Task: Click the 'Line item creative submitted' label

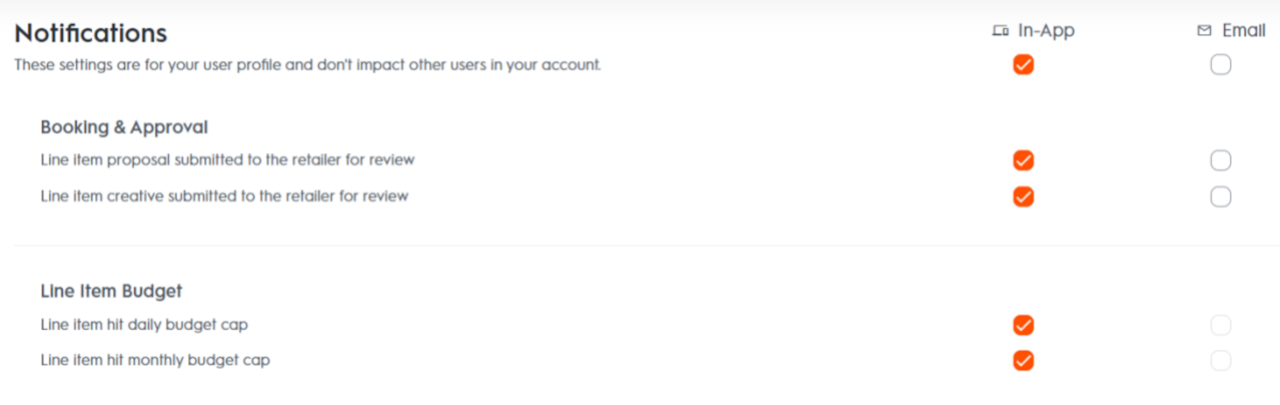Action: [x=224, y=196]
